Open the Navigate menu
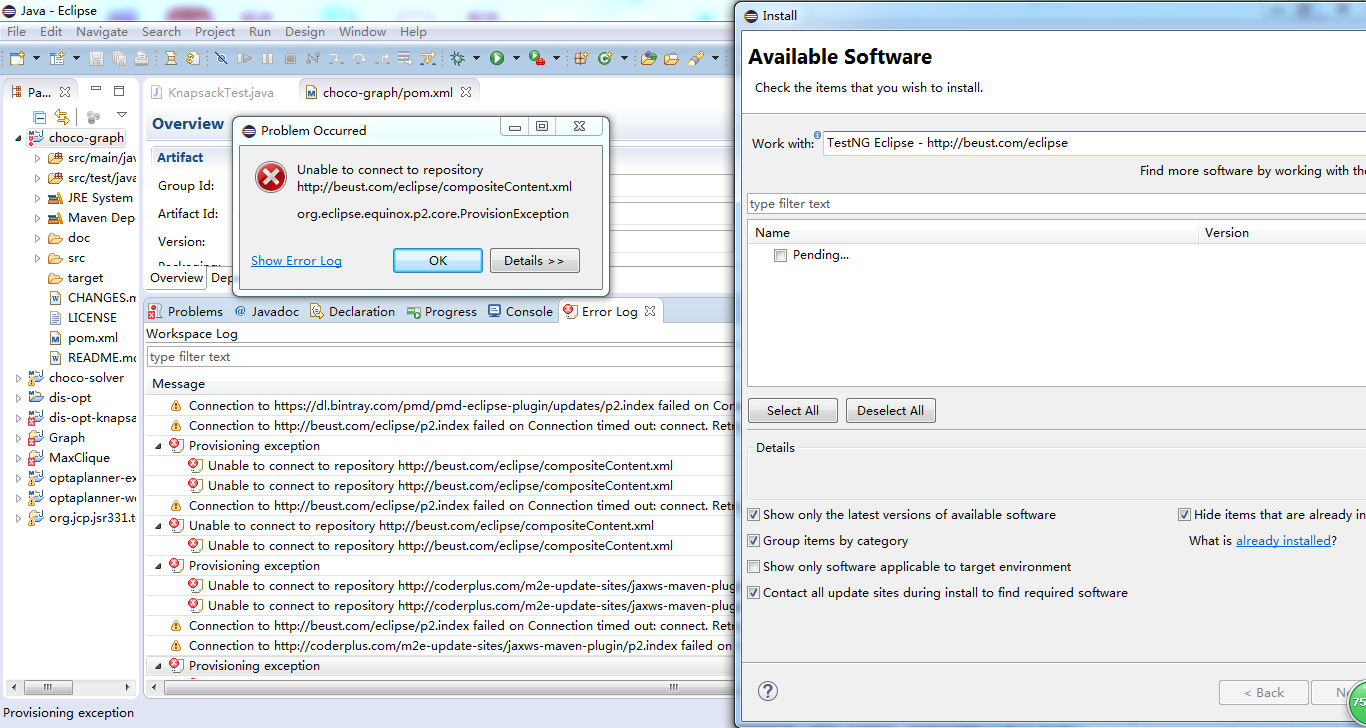This screenshot has height=728, width=1366. point(102,32)
